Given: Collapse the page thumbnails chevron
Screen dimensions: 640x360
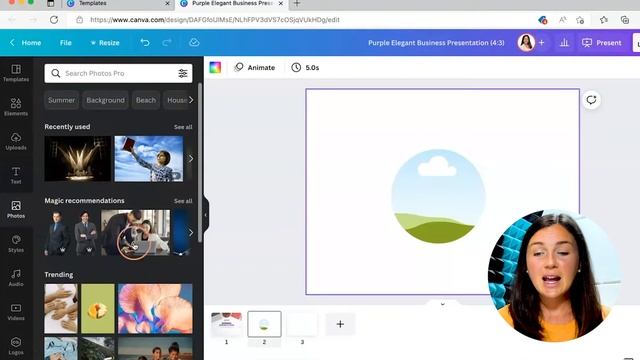Looking at the screenshot, I should coord(442,304).
